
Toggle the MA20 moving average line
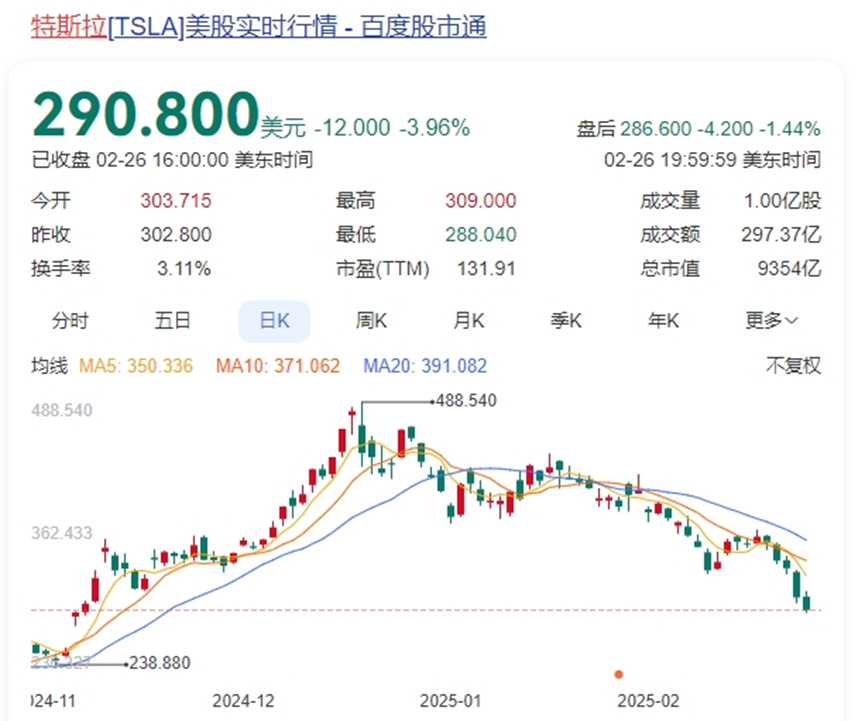coord(424,366)
